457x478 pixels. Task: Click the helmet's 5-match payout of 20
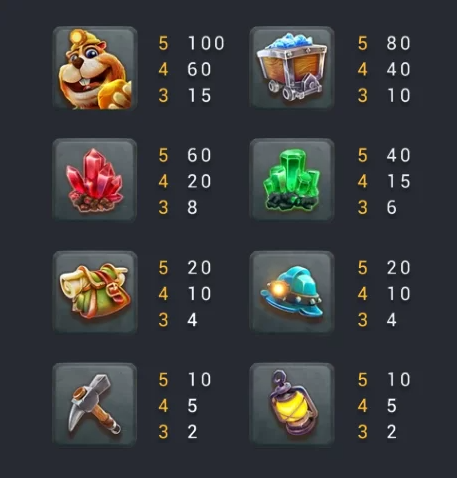pyautogui.click(x=398, y=268)
